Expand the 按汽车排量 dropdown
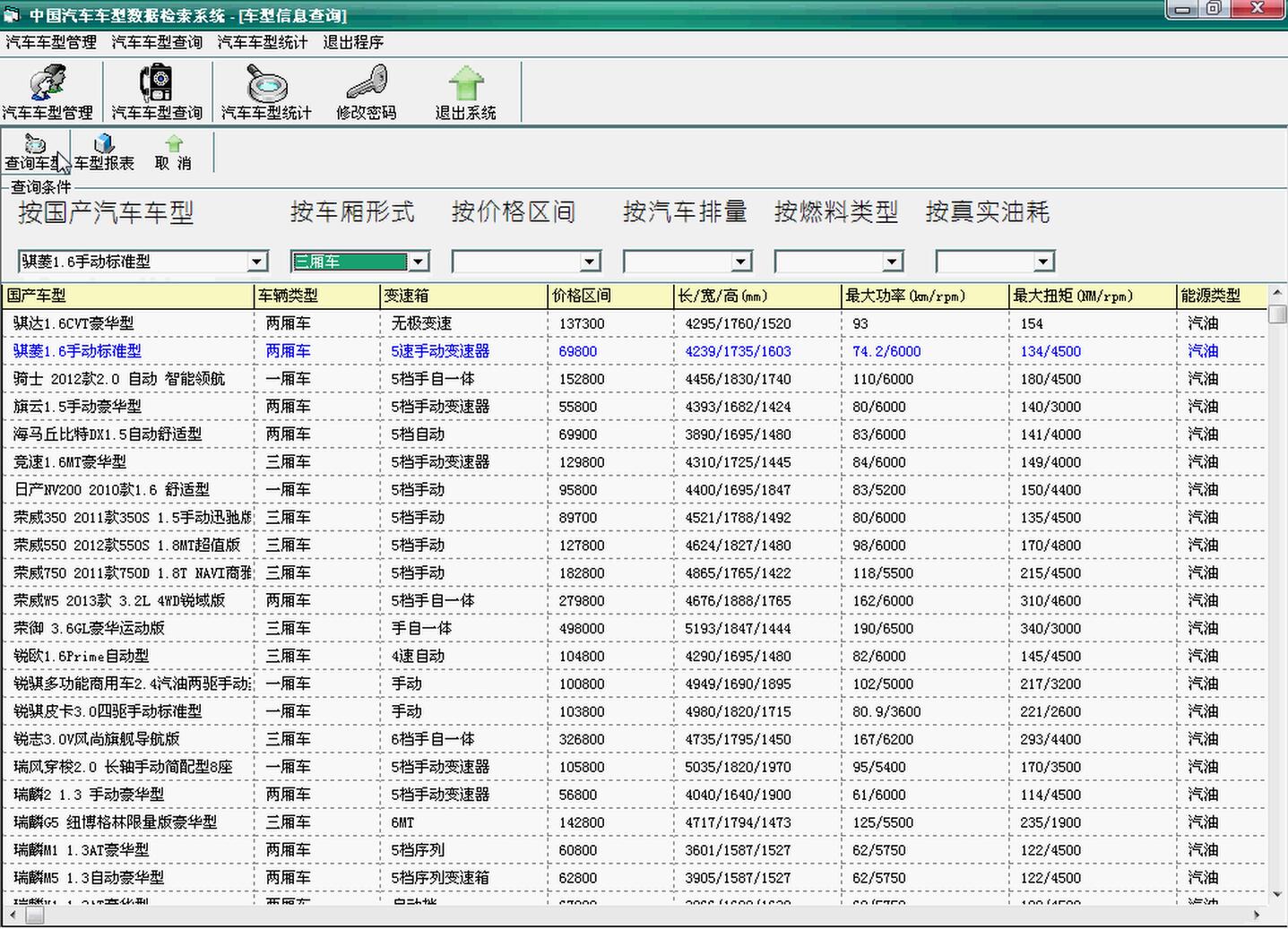 tap(740, 262)
